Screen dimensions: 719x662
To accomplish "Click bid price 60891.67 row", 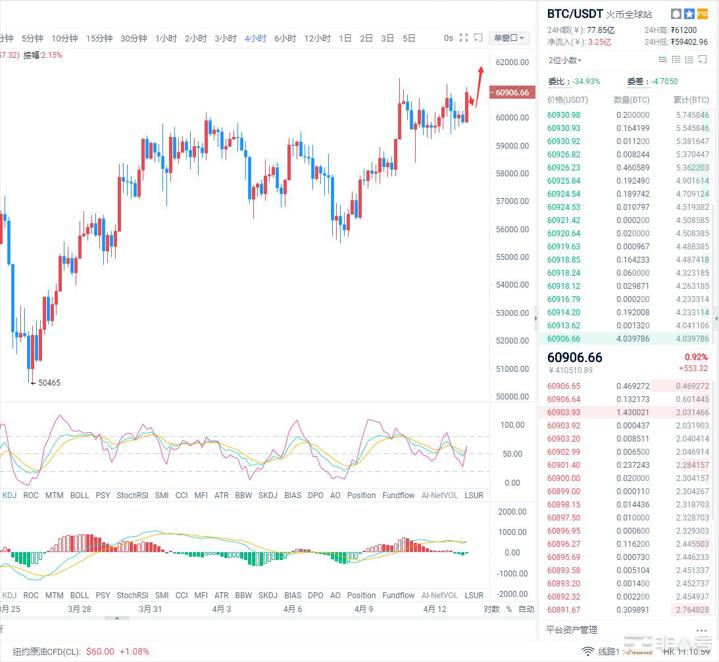I will point(628,610).
